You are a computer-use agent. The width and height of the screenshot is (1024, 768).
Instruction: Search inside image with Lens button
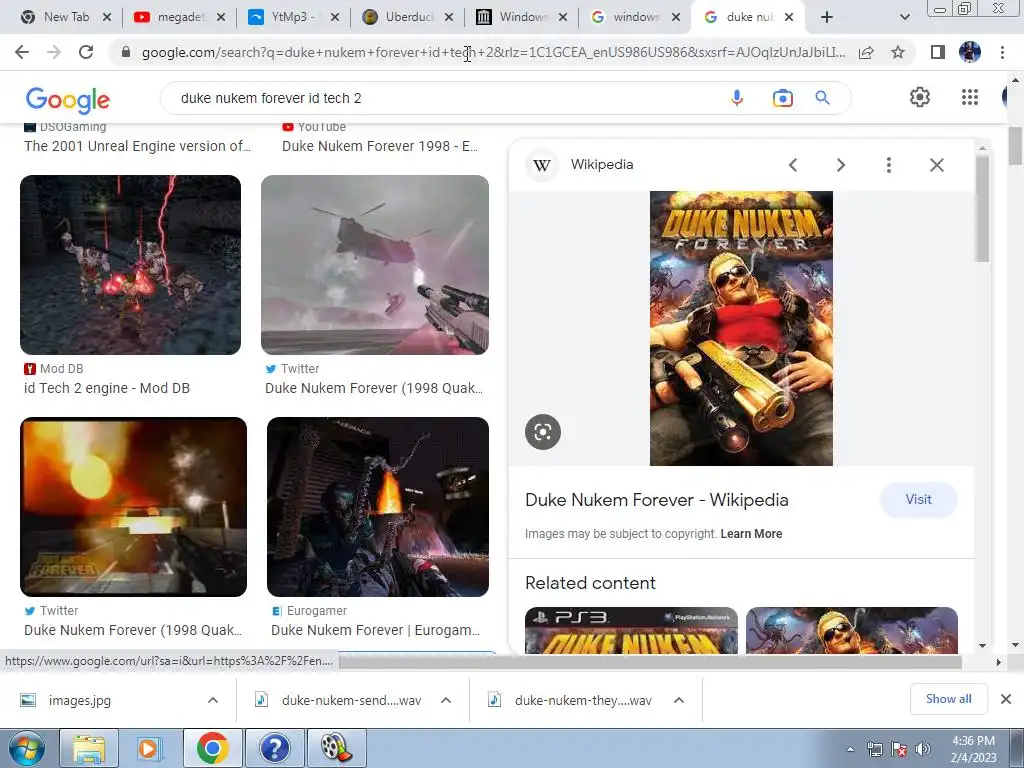(543, 432)
